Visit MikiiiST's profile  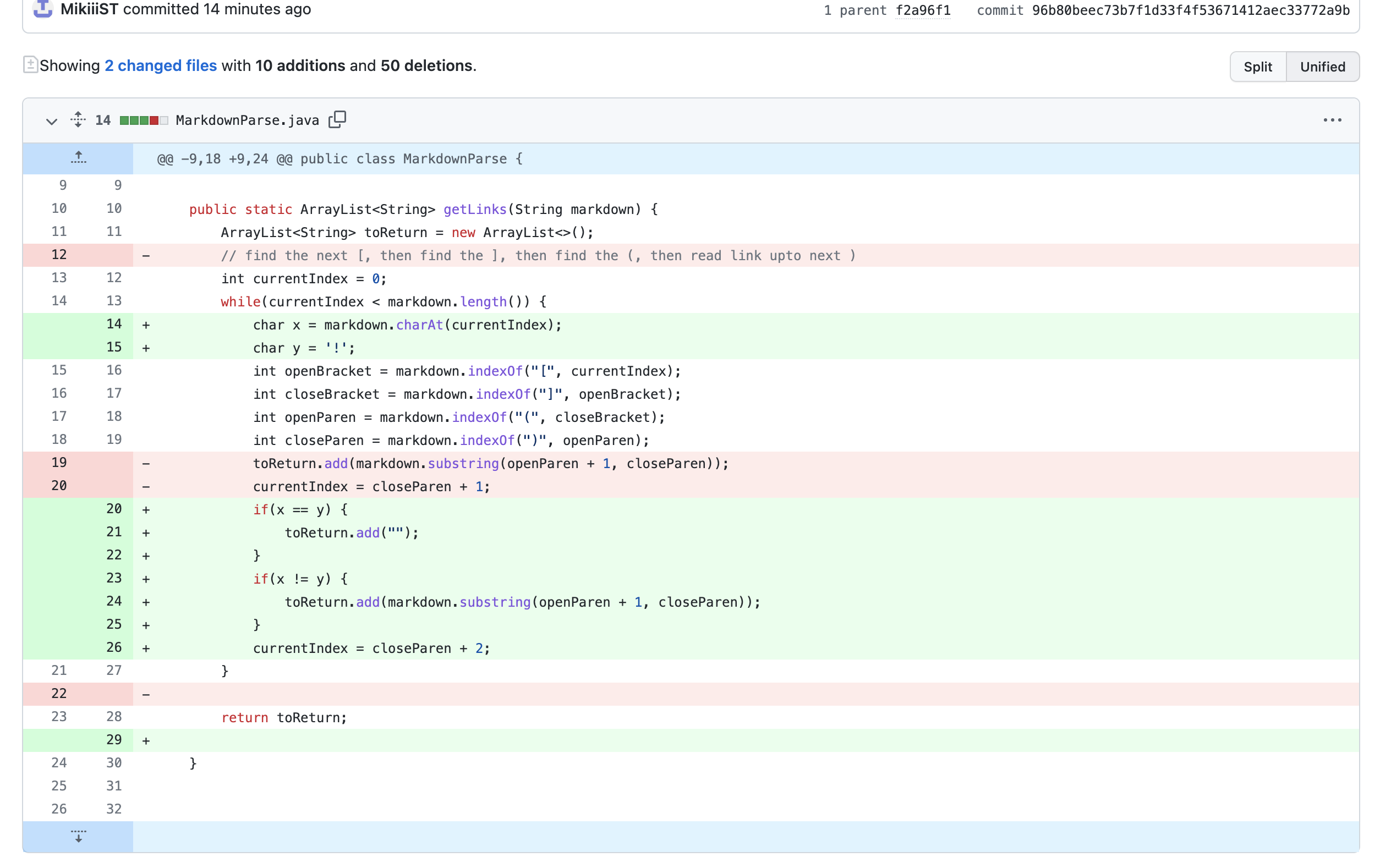click(89, 9)
